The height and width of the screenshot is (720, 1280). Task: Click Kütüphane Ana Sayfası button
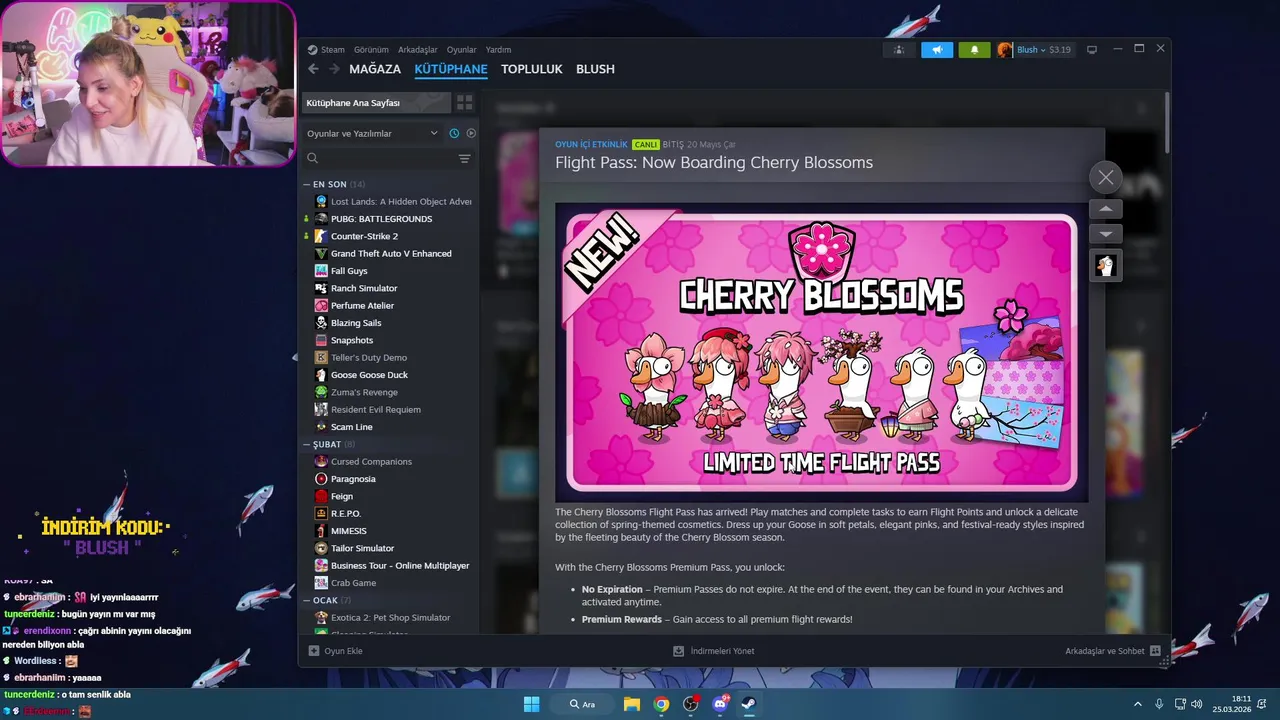pyautogui.click(x=376, y=103)
